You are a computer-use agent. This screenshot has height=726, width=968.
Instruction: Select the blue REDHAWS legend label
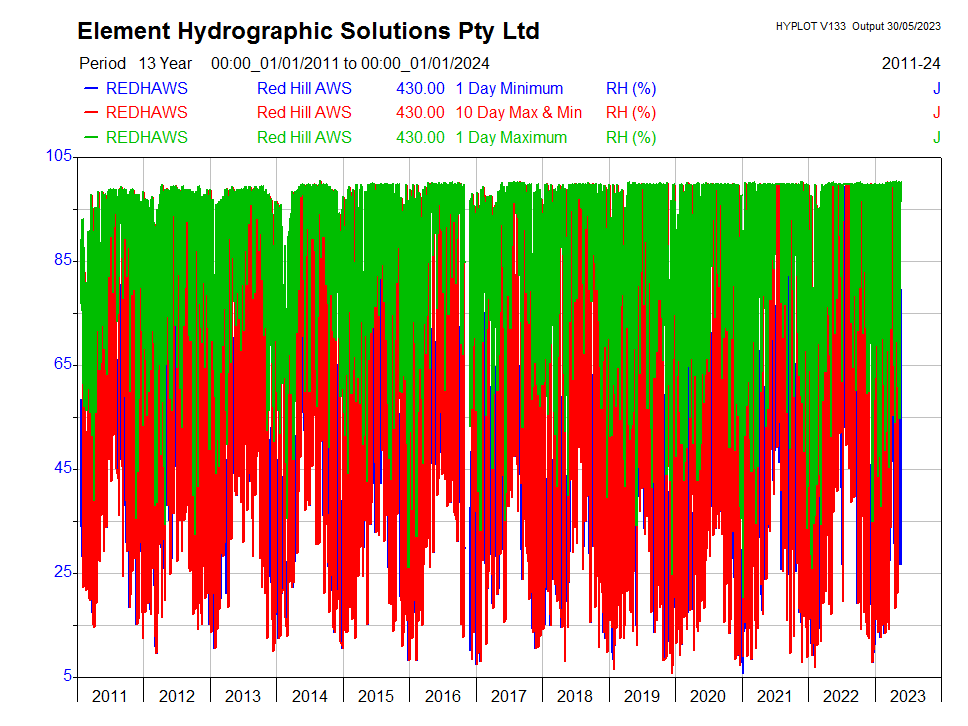pyautogui.click(x=146, y=88)
